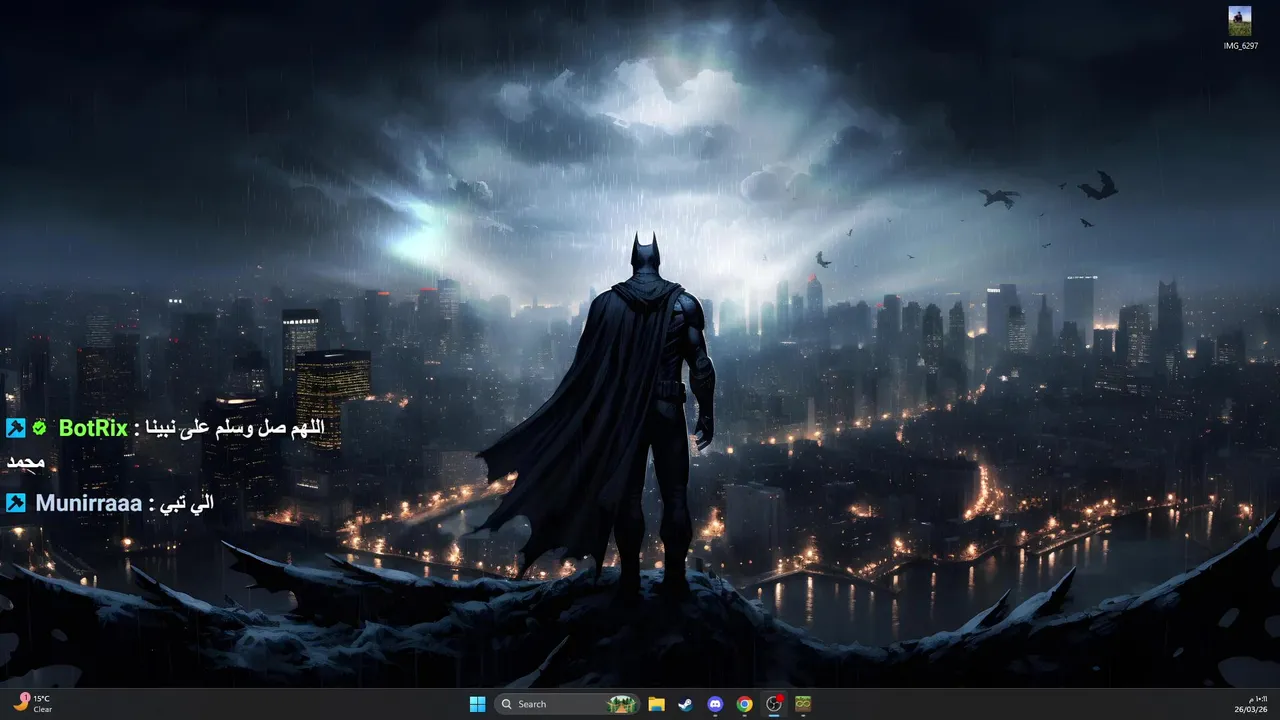Open the green infinity app in taskbar
Screen dimensions: 1280x720
pos(802,704)
